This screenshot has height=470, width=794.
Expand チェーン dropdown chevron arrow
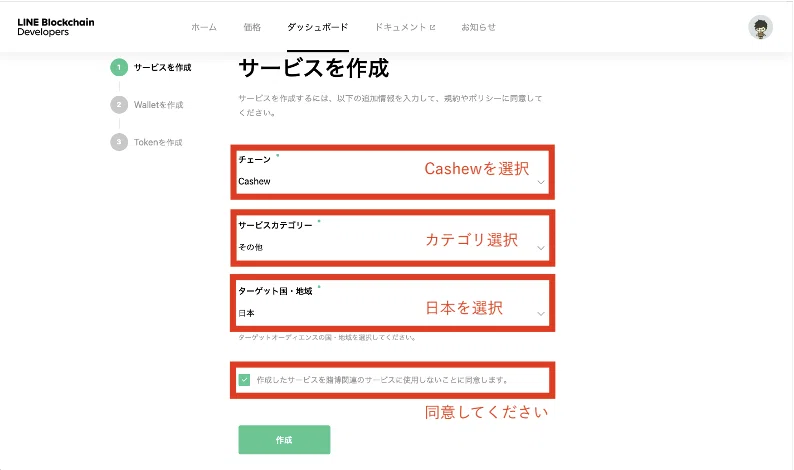541,182
